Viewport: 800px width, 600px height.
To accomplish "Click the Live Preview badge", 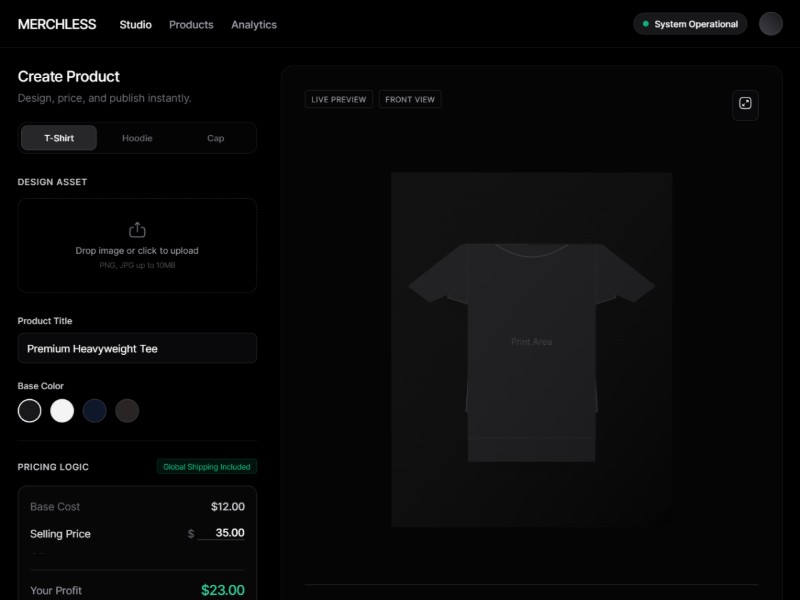I will coord(339,99).
